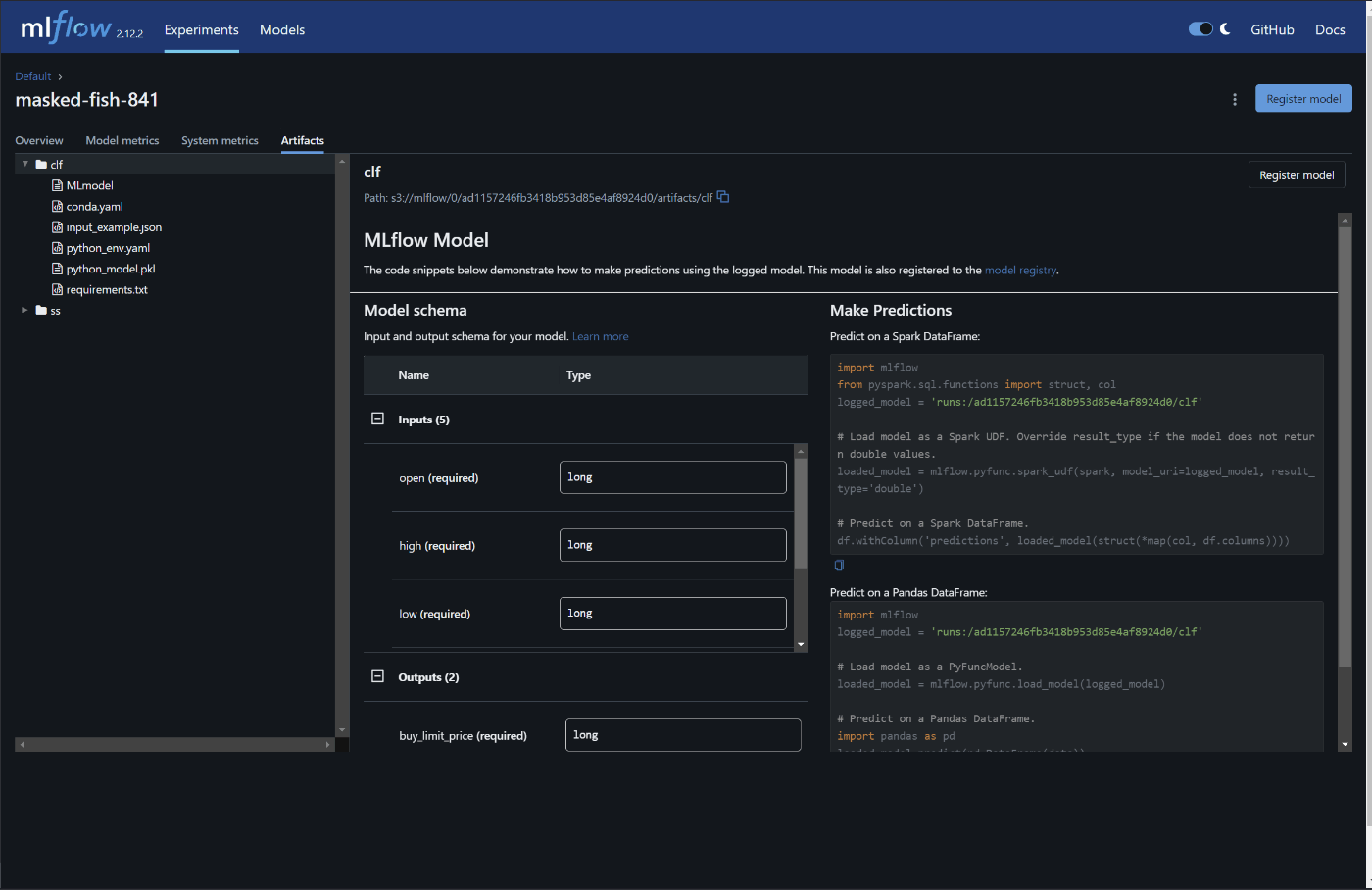Open the Overview tab
The width and height of the screenshot is (1372, 890).
tap(39, 140)
